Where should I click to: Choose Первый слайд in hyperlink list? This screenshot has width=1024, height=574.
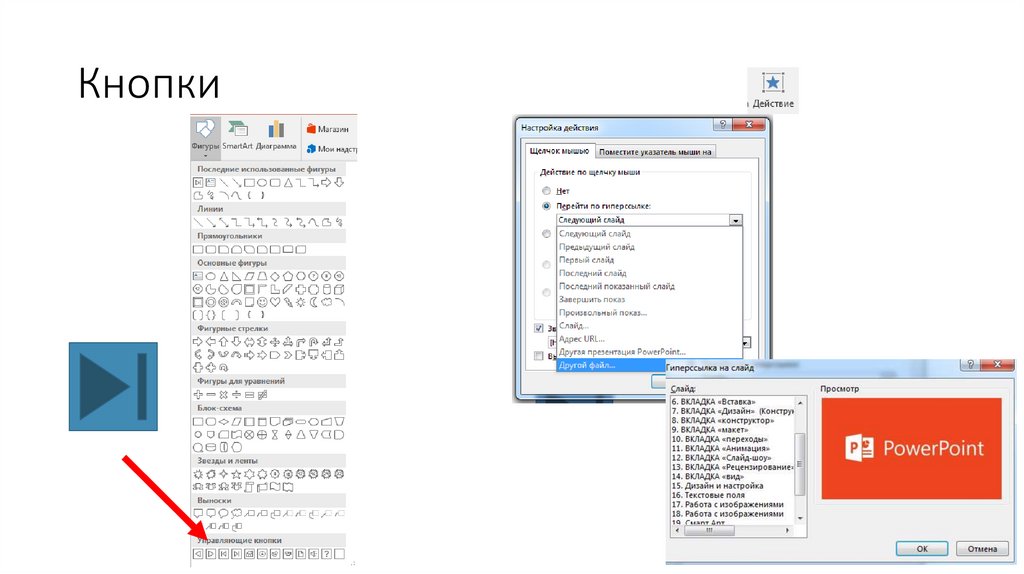(x=650, y=260)
